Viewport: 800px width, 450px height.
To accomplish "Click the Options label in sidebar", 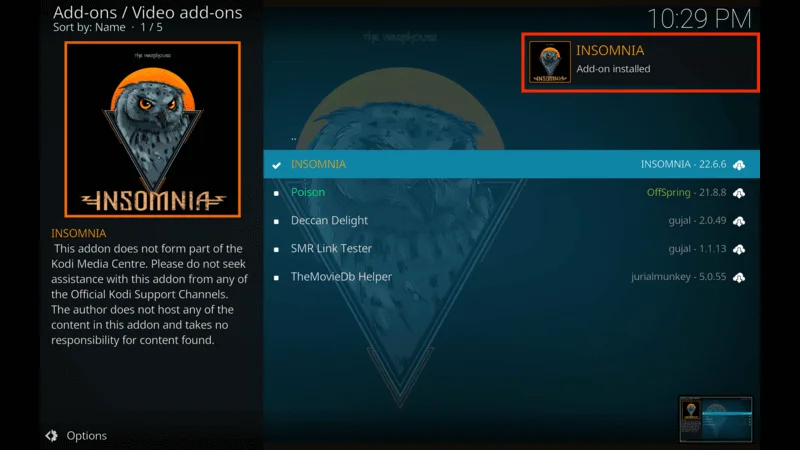I will coord(87,436).
